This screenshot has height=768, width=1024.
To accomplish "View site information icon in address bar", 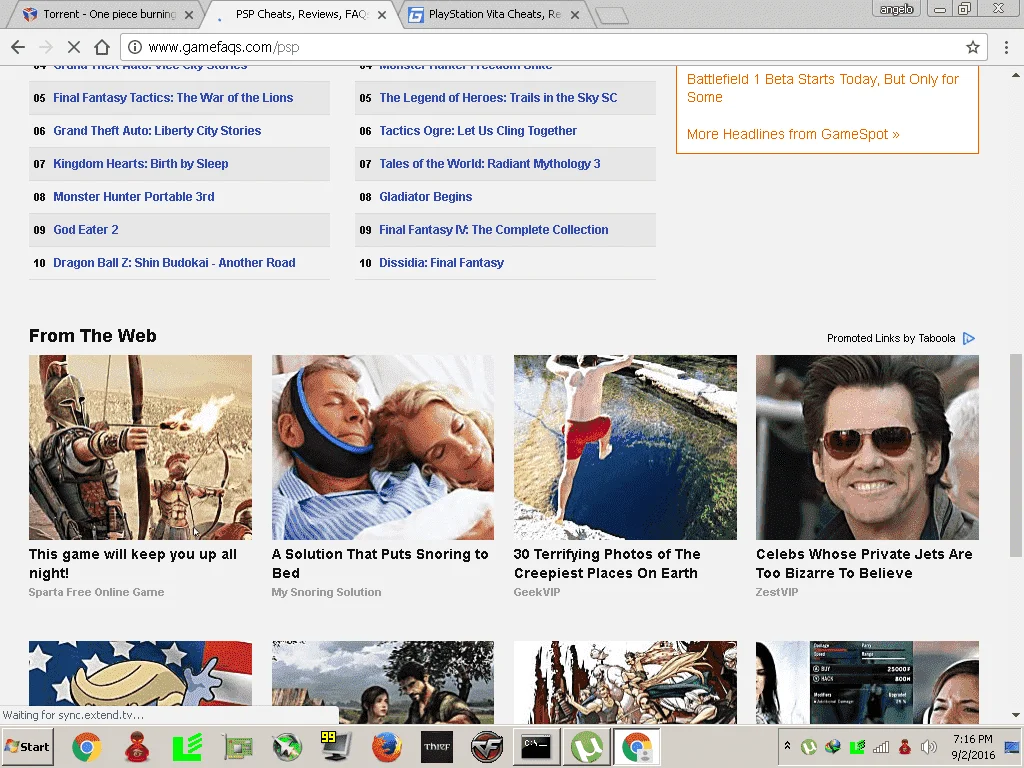I will (x=135, y=47).
